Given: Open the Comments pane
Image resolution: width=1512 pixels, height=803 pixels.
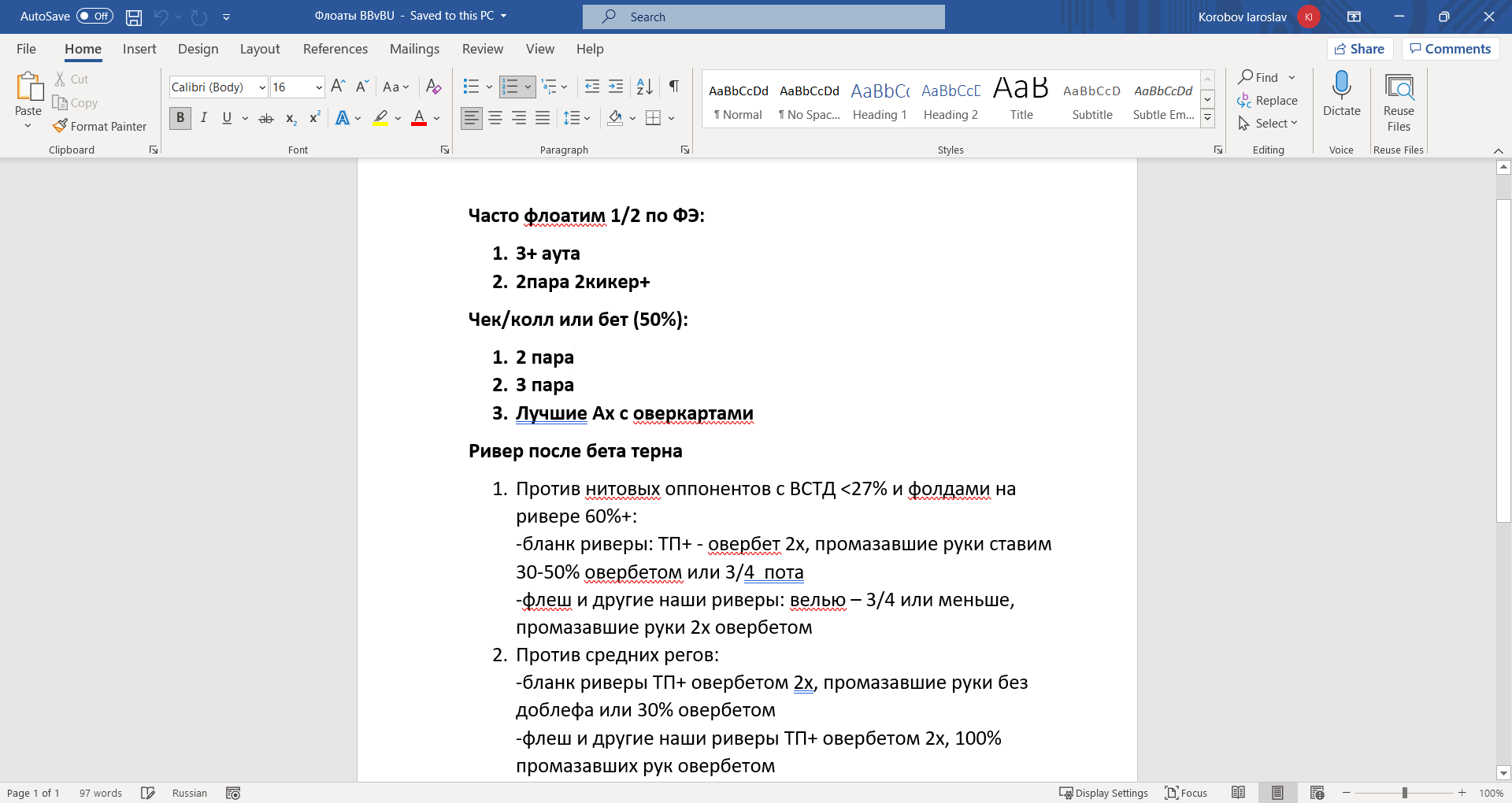Looking at the screenshot, I should click(1451, 49).
